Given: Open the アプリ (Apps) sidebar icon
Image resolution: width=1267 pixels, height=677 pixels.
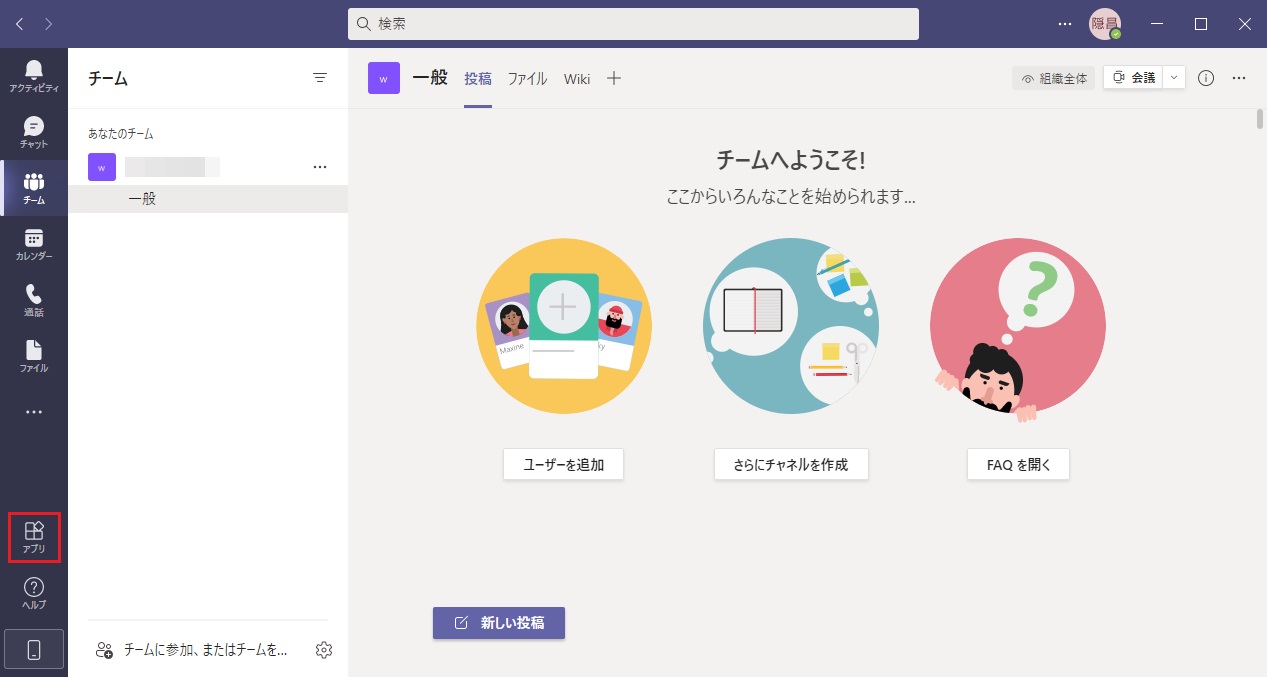Looking at the screenshot, I should pos(34,537).
